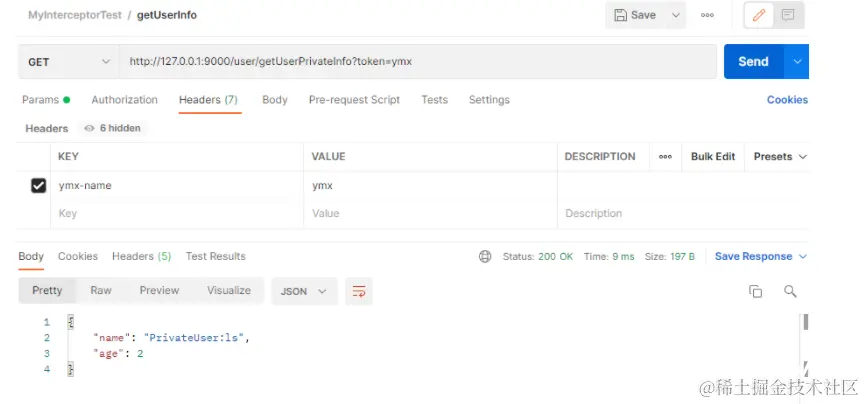Select the Pretty view
865x404 pixels.
click(x=47, y=290)
